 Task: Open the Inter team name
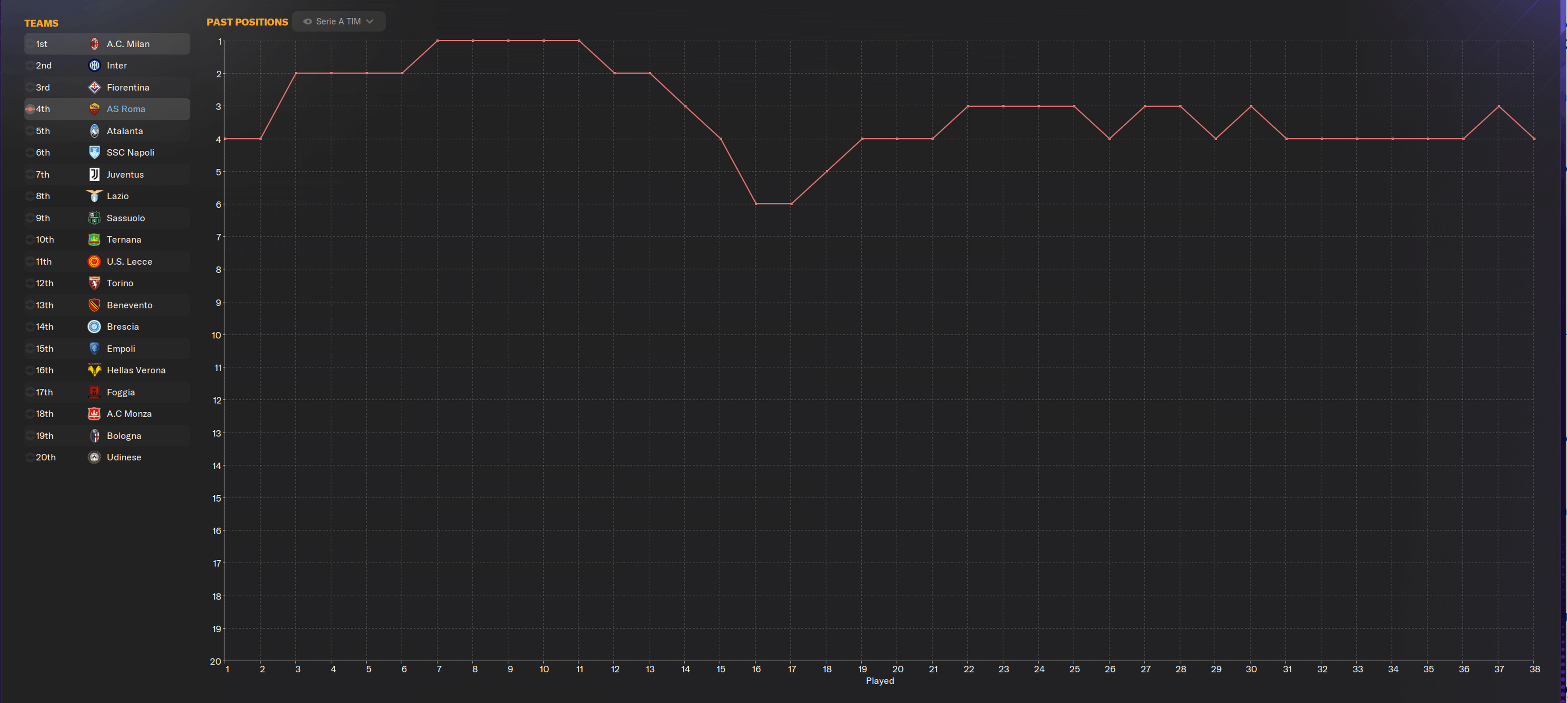point(117,65)
